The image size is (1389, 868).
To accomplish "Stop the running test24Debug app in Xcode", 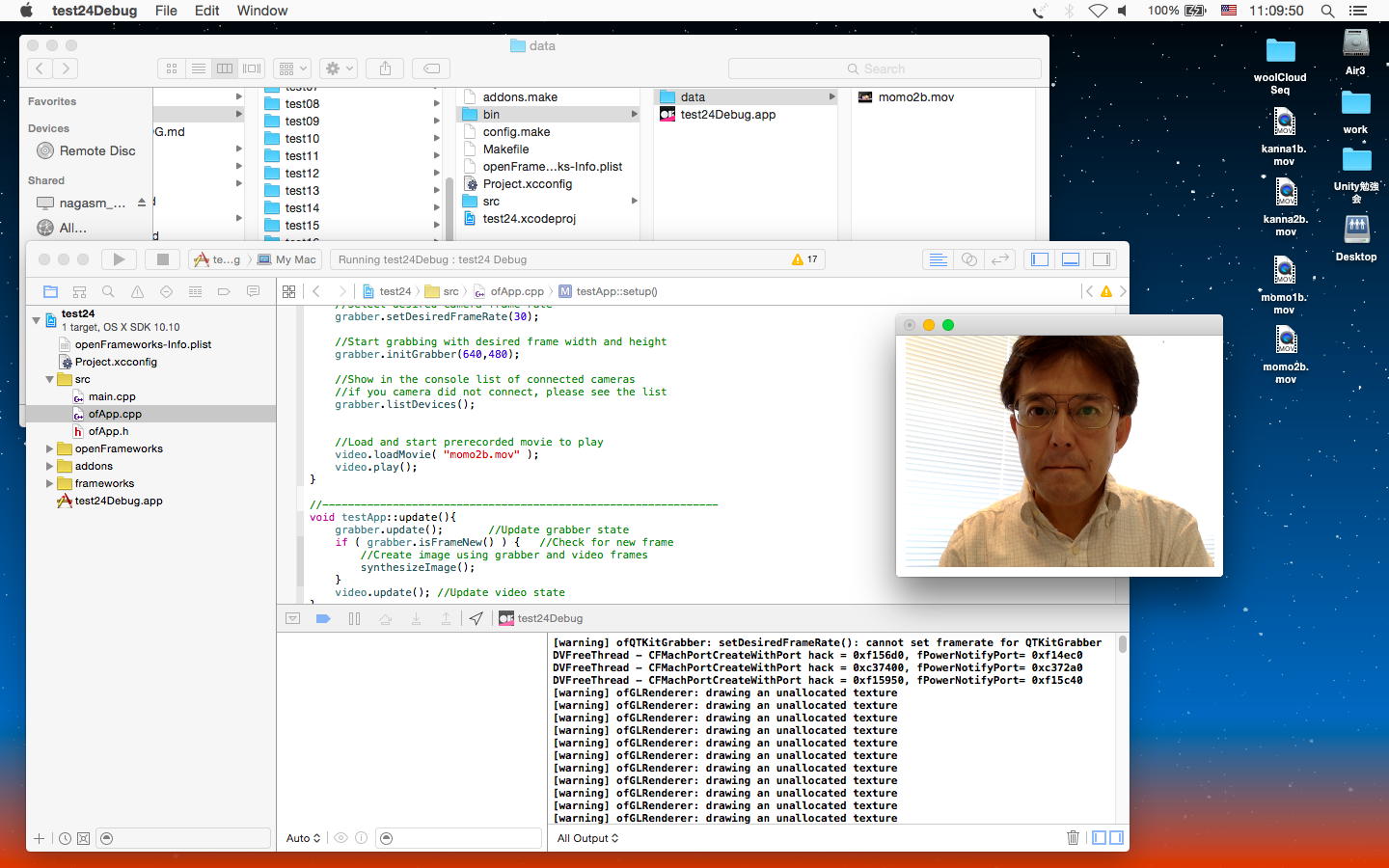I will pos(163,259).
